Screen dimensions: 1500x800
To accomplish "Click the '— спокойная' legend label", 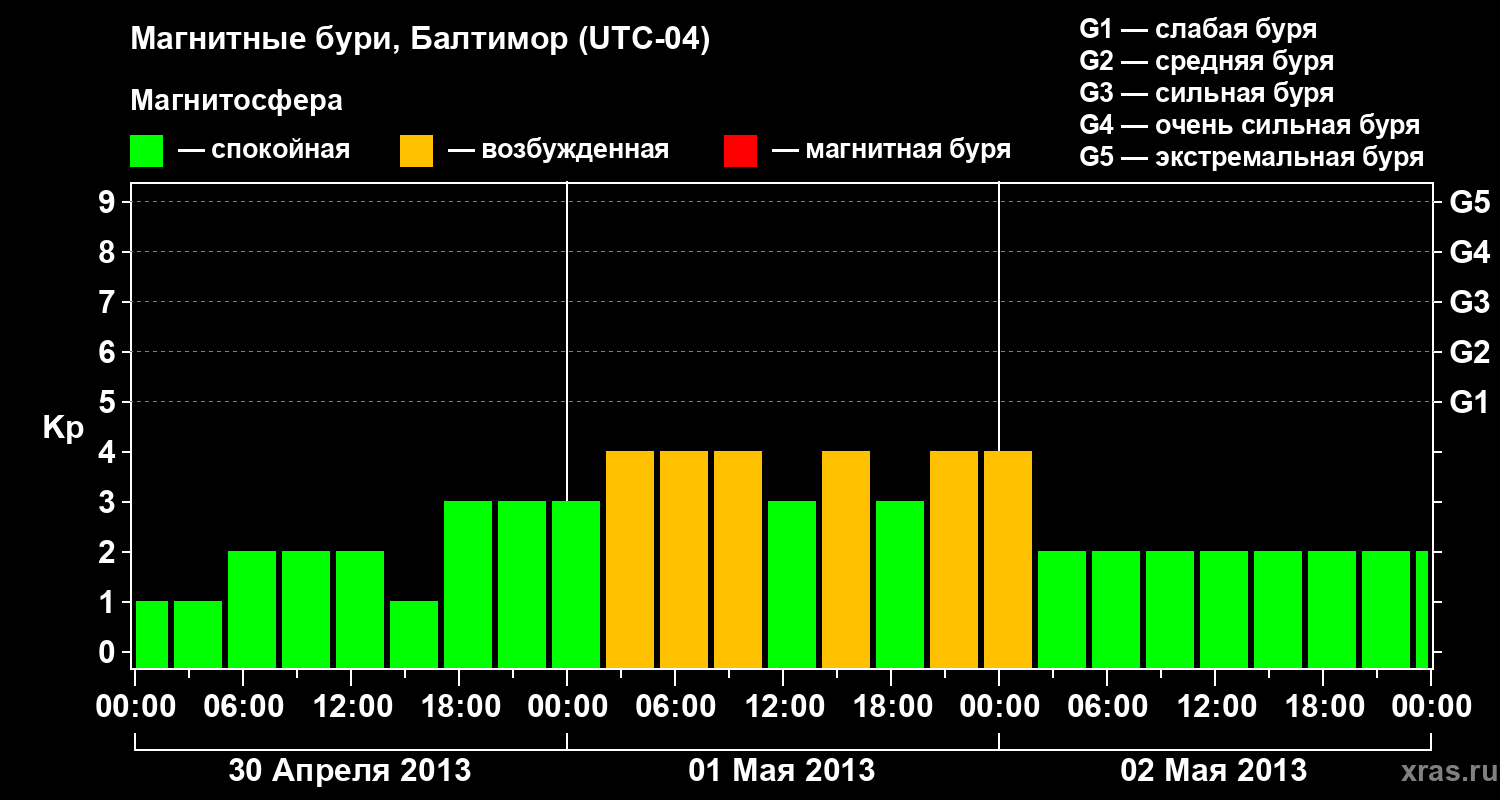I will [x=264, y=150].
